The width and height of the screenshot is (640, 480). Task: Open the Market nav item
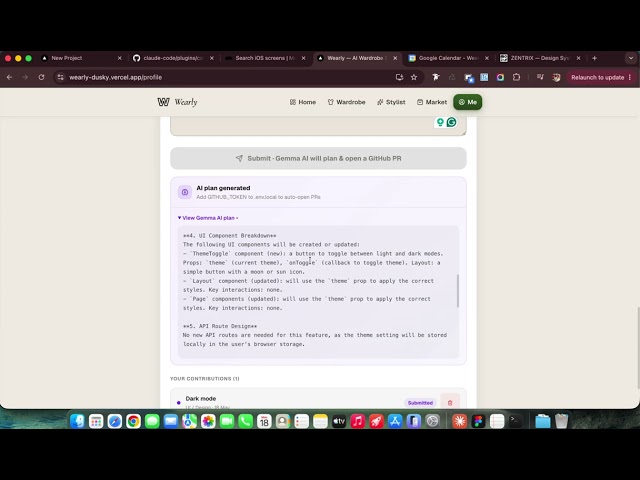coord(432,102)
